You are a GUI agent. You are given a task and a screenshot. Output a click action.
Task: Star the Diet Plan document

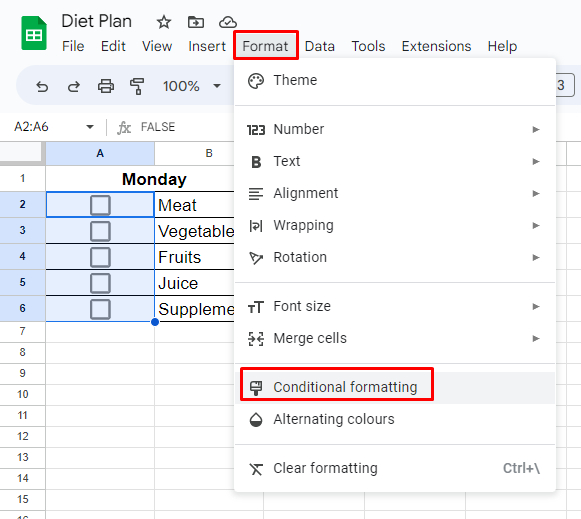[164, 22]
